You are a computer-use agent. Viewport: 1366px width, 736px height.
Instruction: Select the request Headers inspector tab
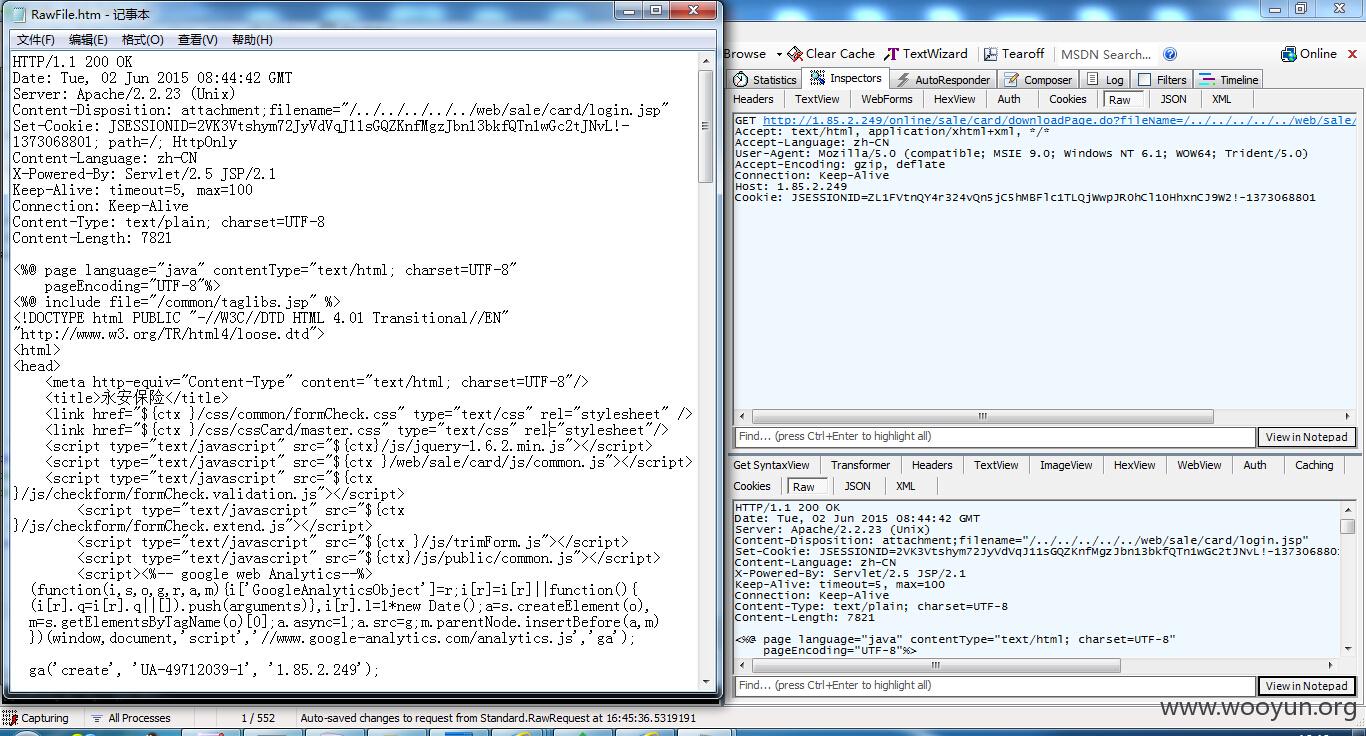pos(753,99)
